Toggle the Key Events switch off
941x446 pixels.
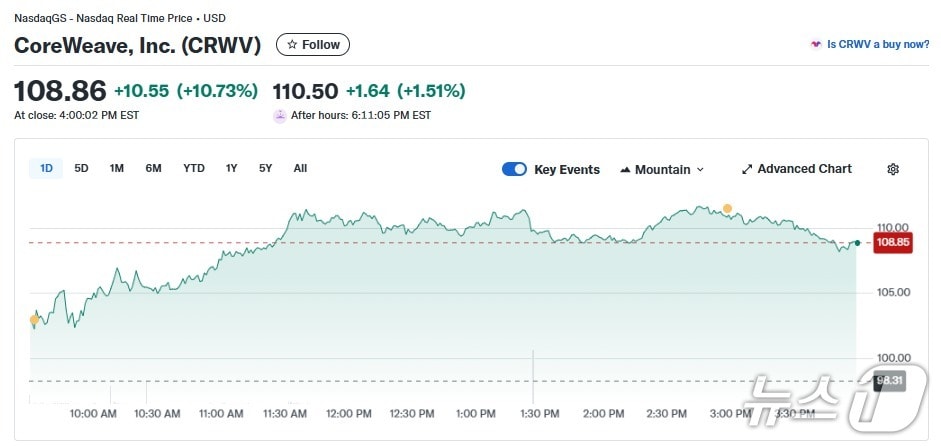pos(514,169)
